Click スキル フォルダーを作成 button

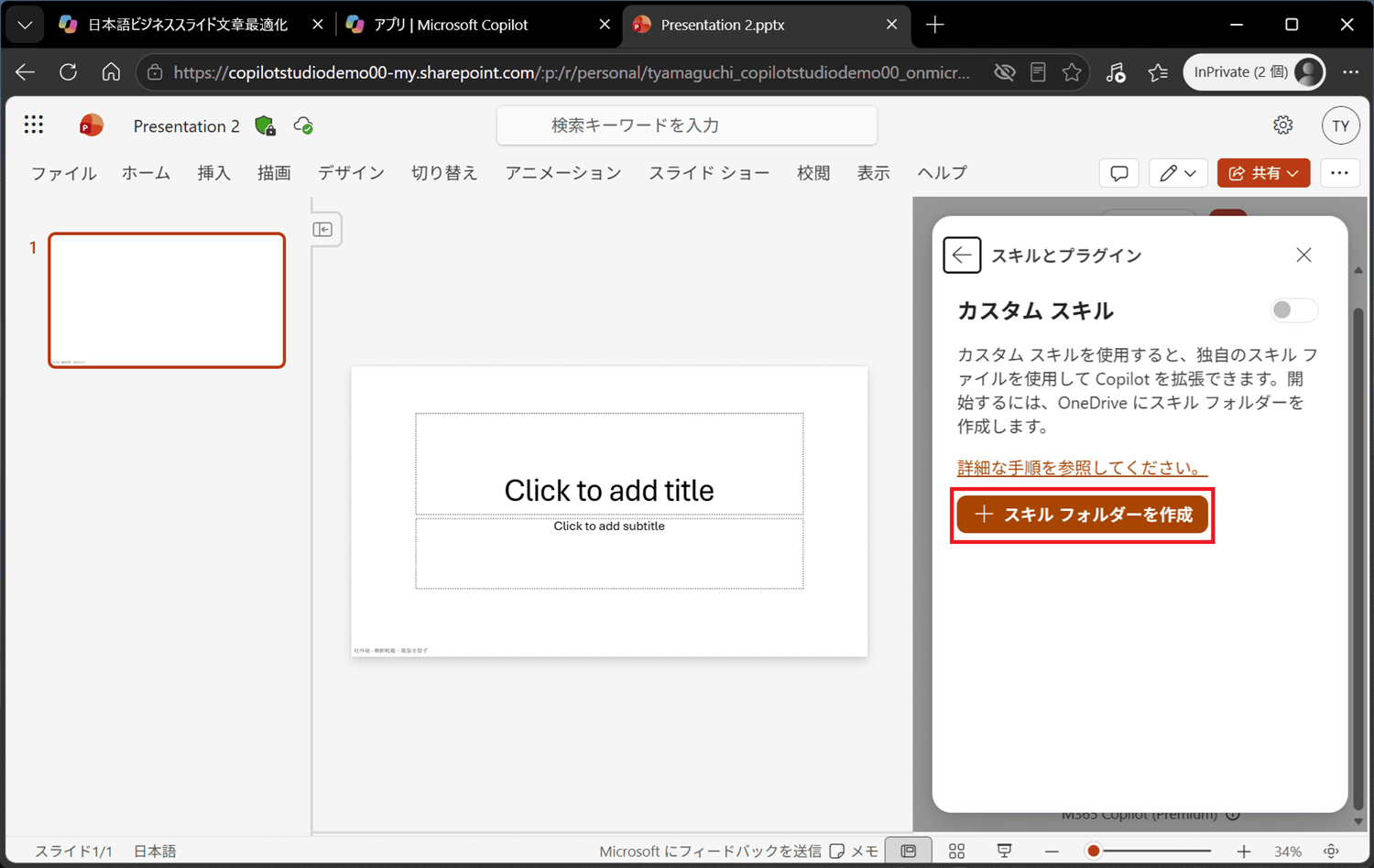1083,515
